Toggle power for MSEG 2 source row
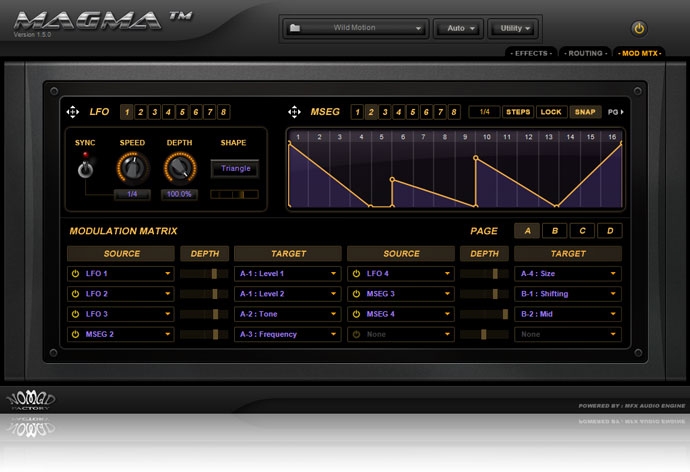This screenshot has width=690, height=472. (75, 334)
